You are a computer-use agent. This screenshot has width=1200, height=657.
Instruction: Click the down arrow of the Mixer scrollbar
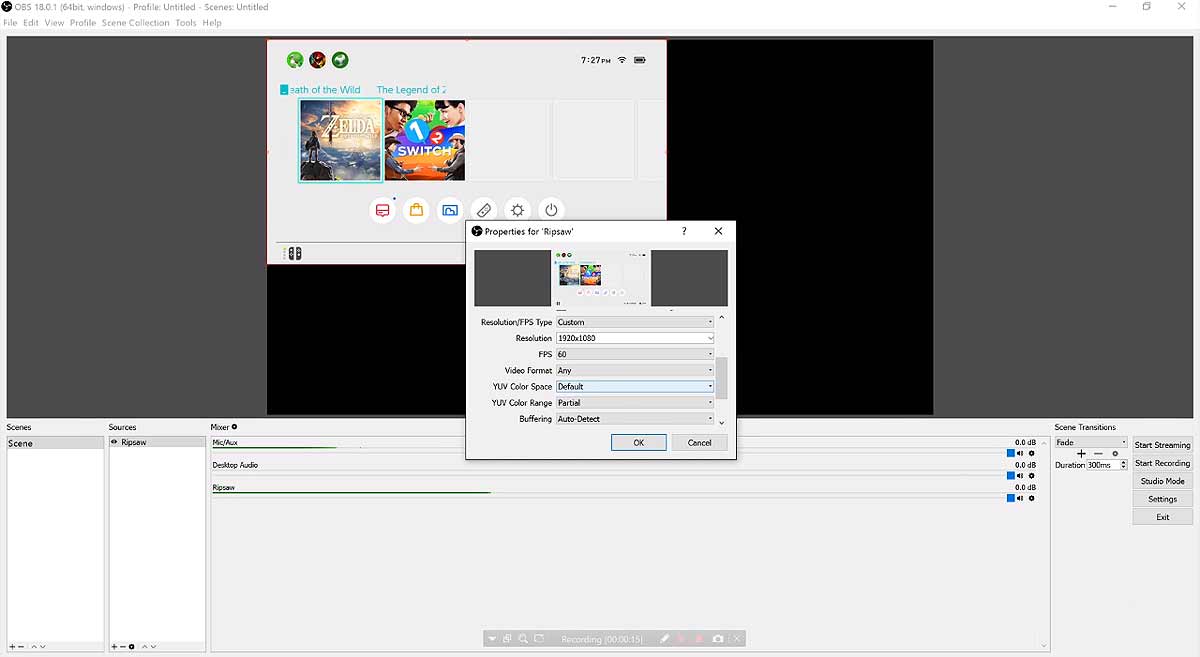pos(1045,646)
